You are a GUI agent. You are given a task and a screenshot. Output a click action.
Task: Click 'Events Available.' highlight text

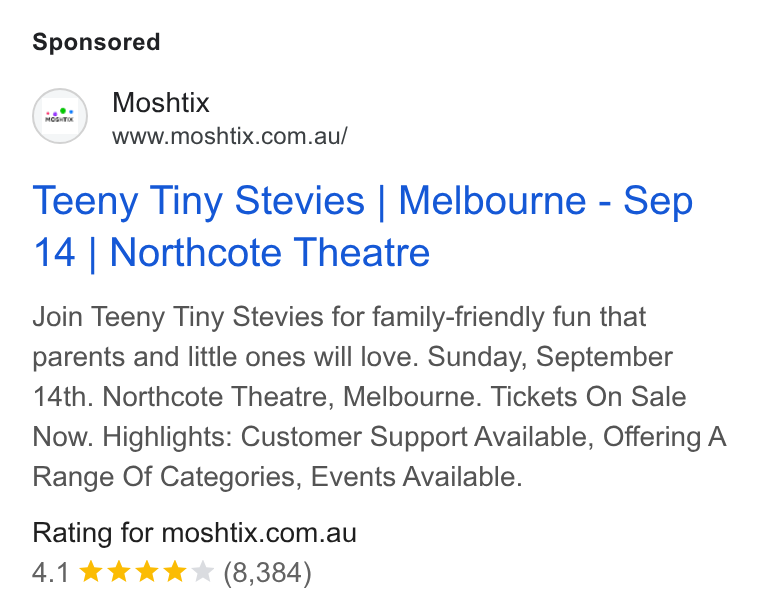coord(416,477)
